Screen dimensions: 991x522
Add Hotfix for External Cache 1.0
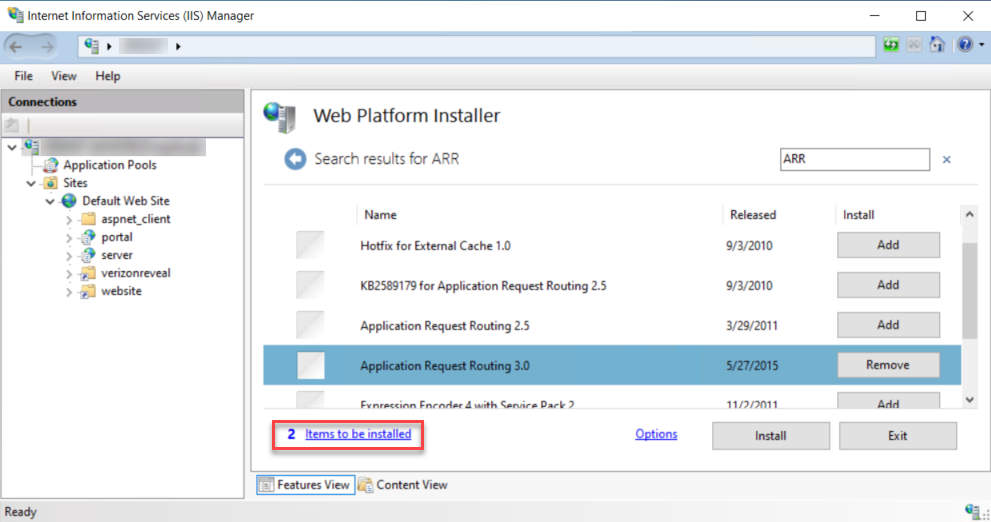(888, 245)
